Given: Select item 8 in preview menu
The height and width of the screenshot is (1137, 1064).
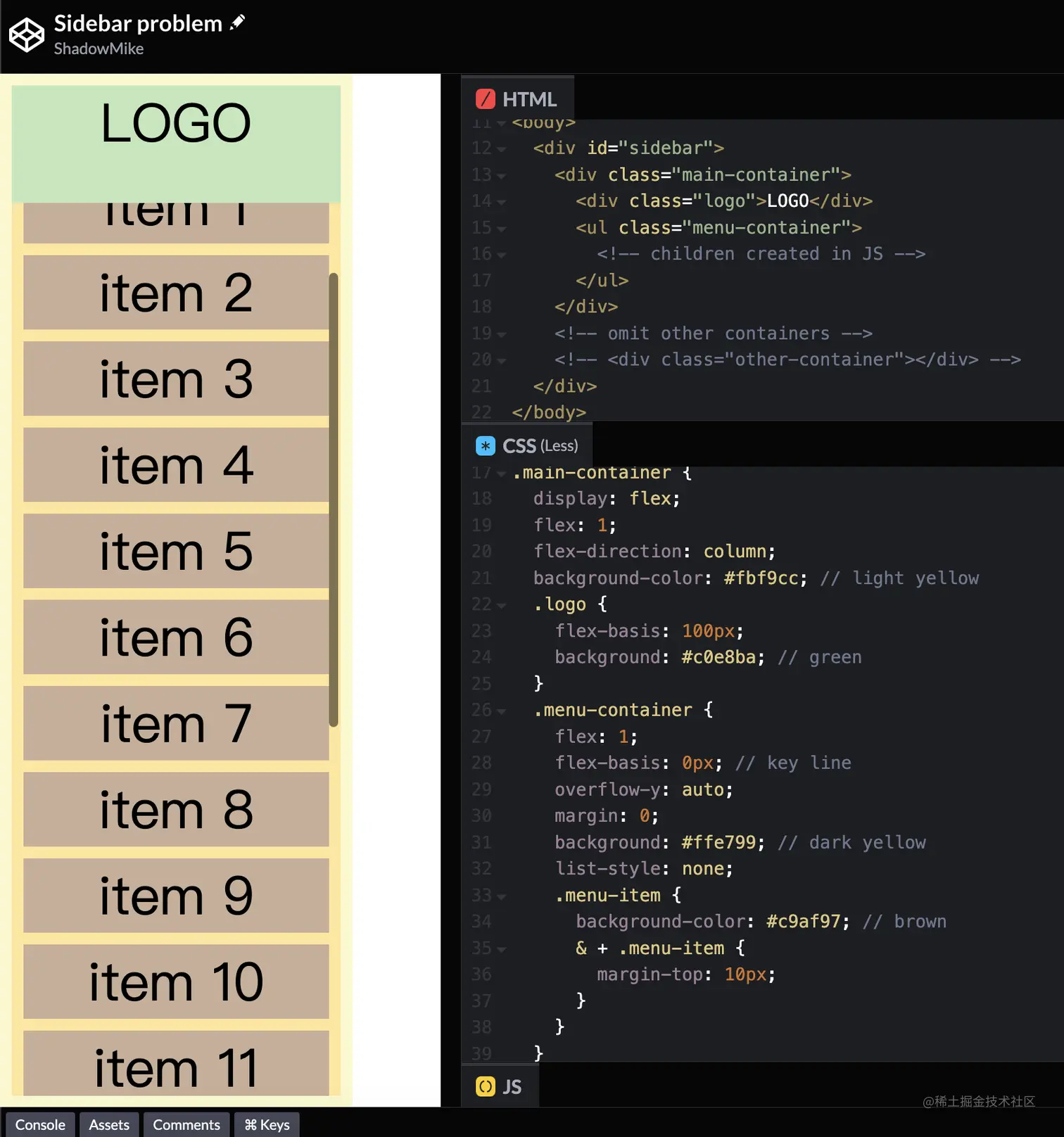Looking at the screenshot, I should (176, 809).
